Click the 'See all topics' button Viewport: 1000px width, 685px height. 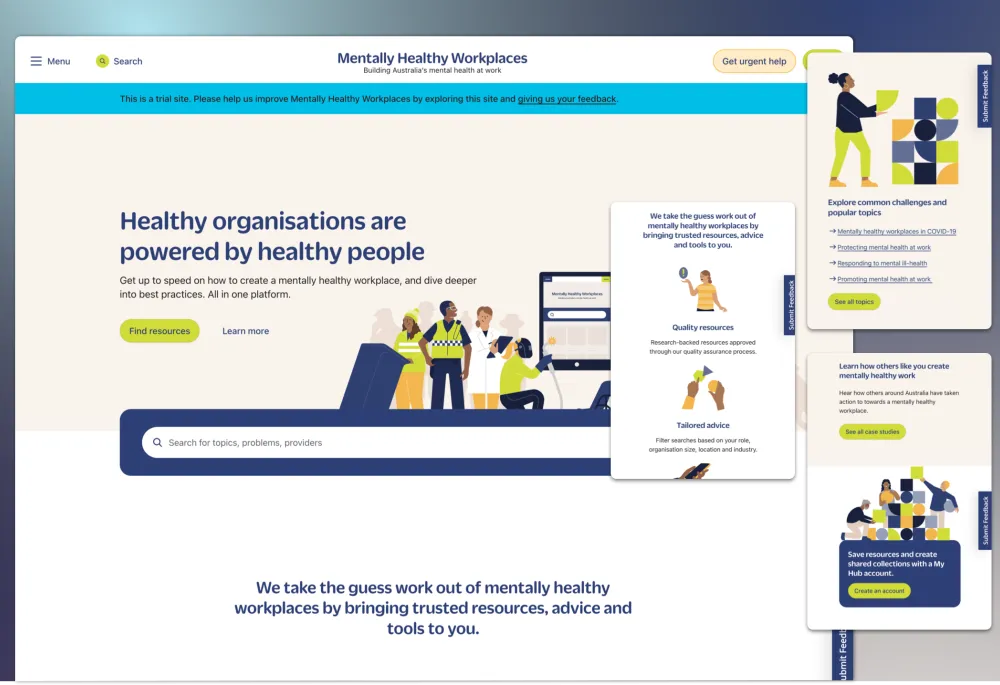854,301
